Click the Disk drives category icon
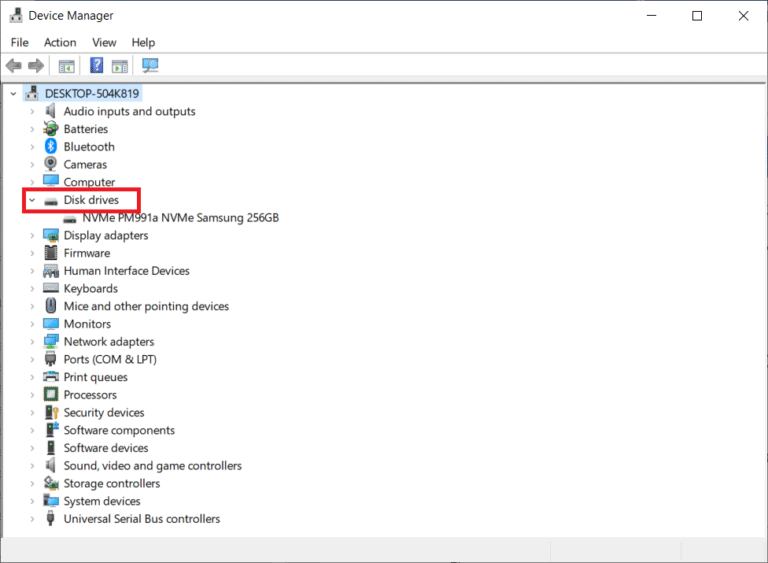Screen dimensions: 768x563 coord(50,201)
